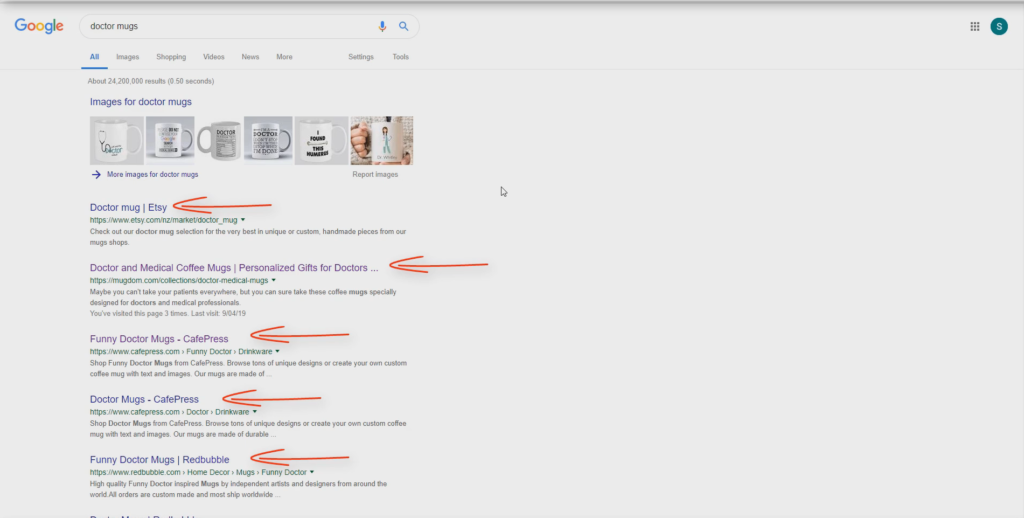Open Doctor mug | Etsy result
The width and height of the screenshot is (1024, 518).
pyautogui.click(x=128, y=208)
